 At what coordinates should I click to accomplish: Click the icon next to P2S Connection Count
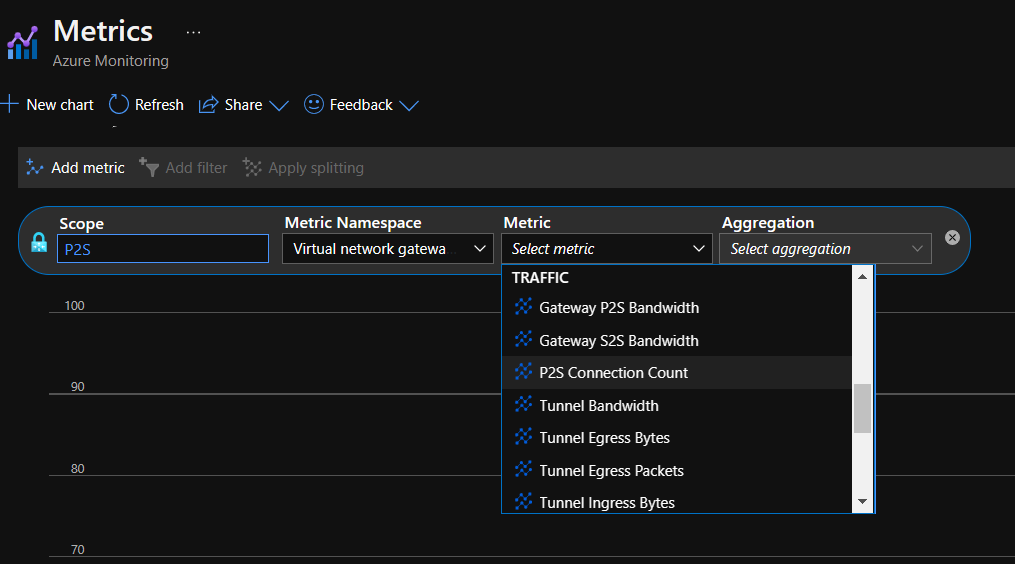point(523,372)
